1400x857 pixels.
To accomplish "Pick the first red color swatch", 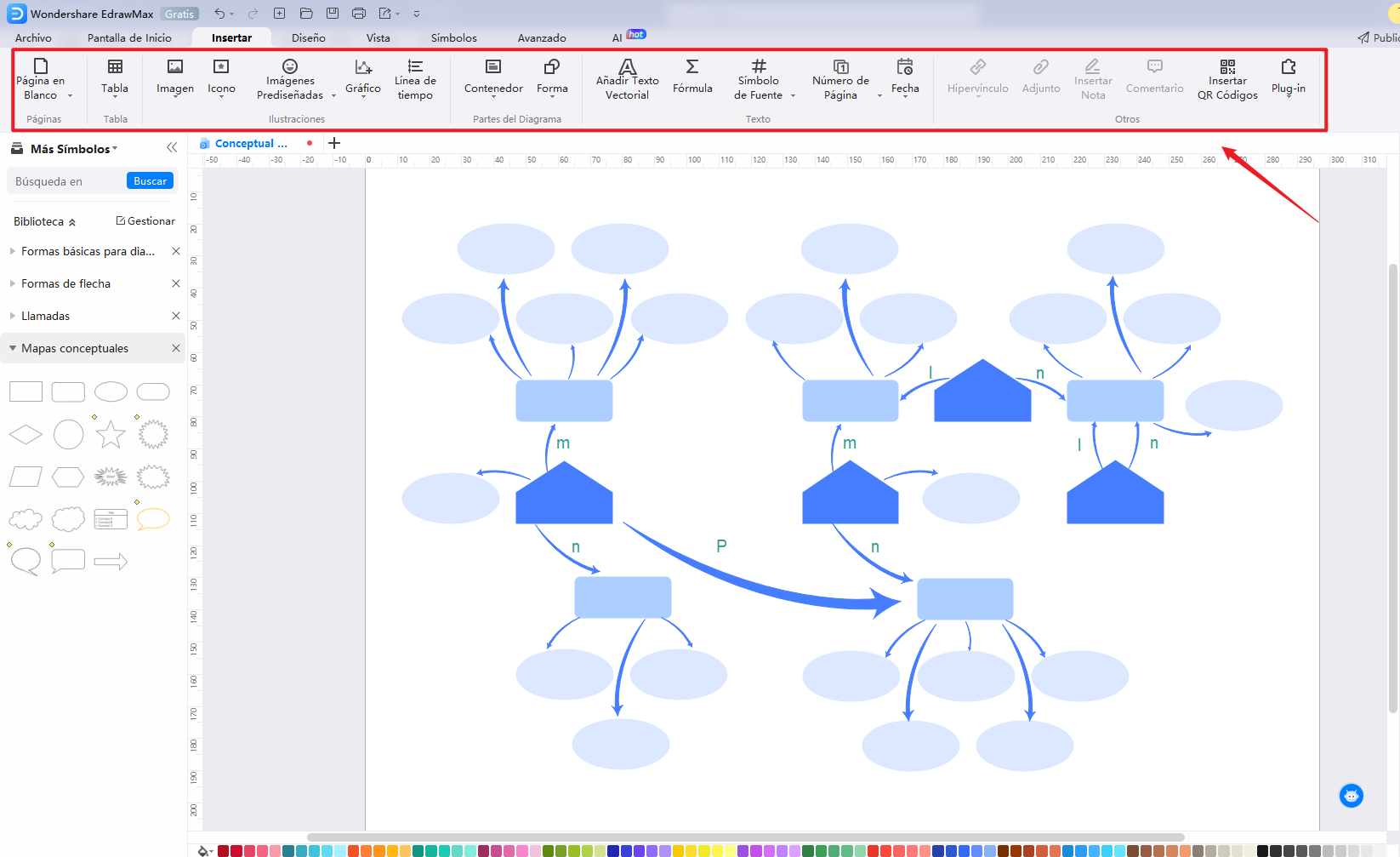I will click(223, 850).
